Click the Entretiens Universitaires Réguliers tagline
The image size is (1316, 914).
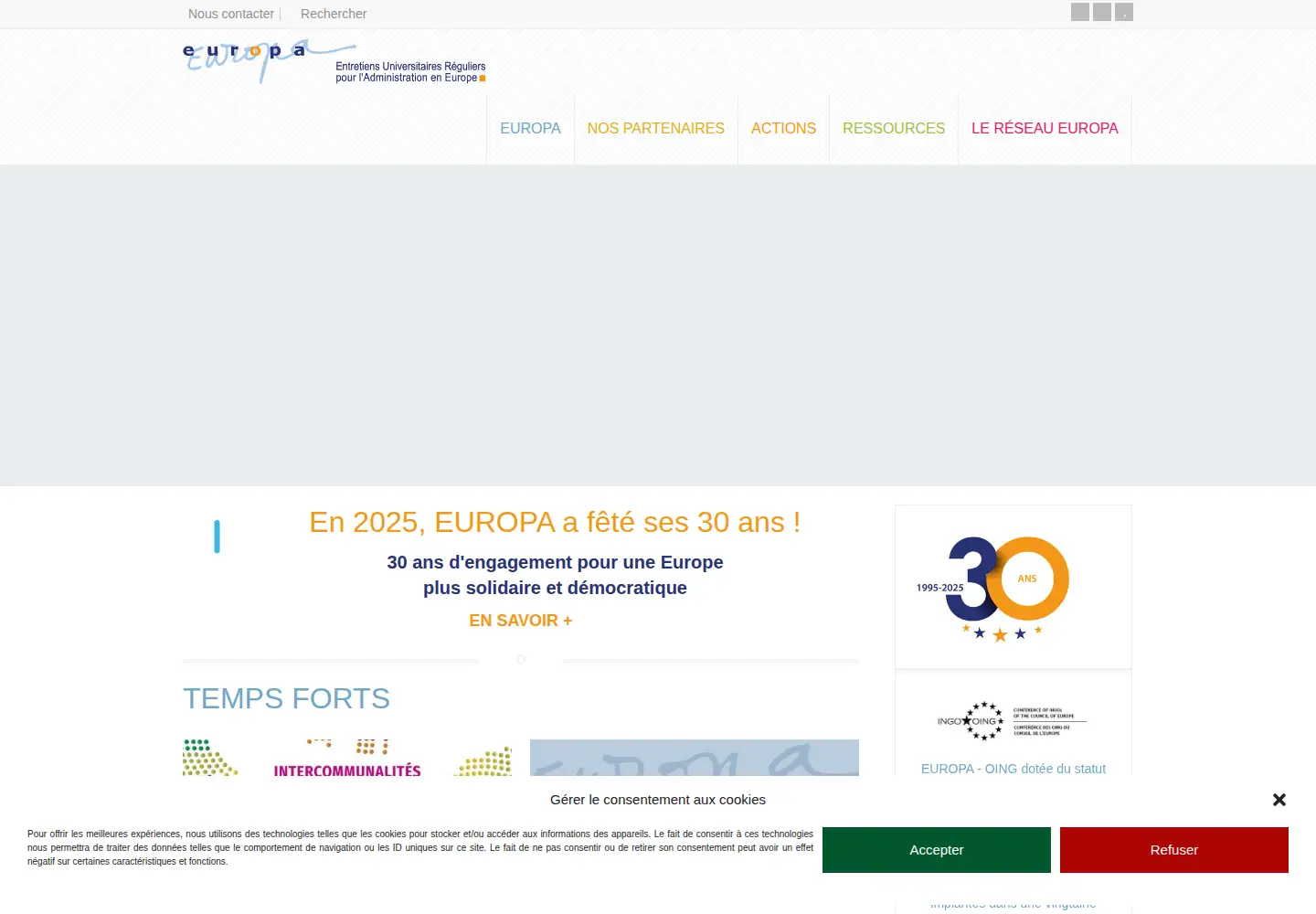[410, 72]
